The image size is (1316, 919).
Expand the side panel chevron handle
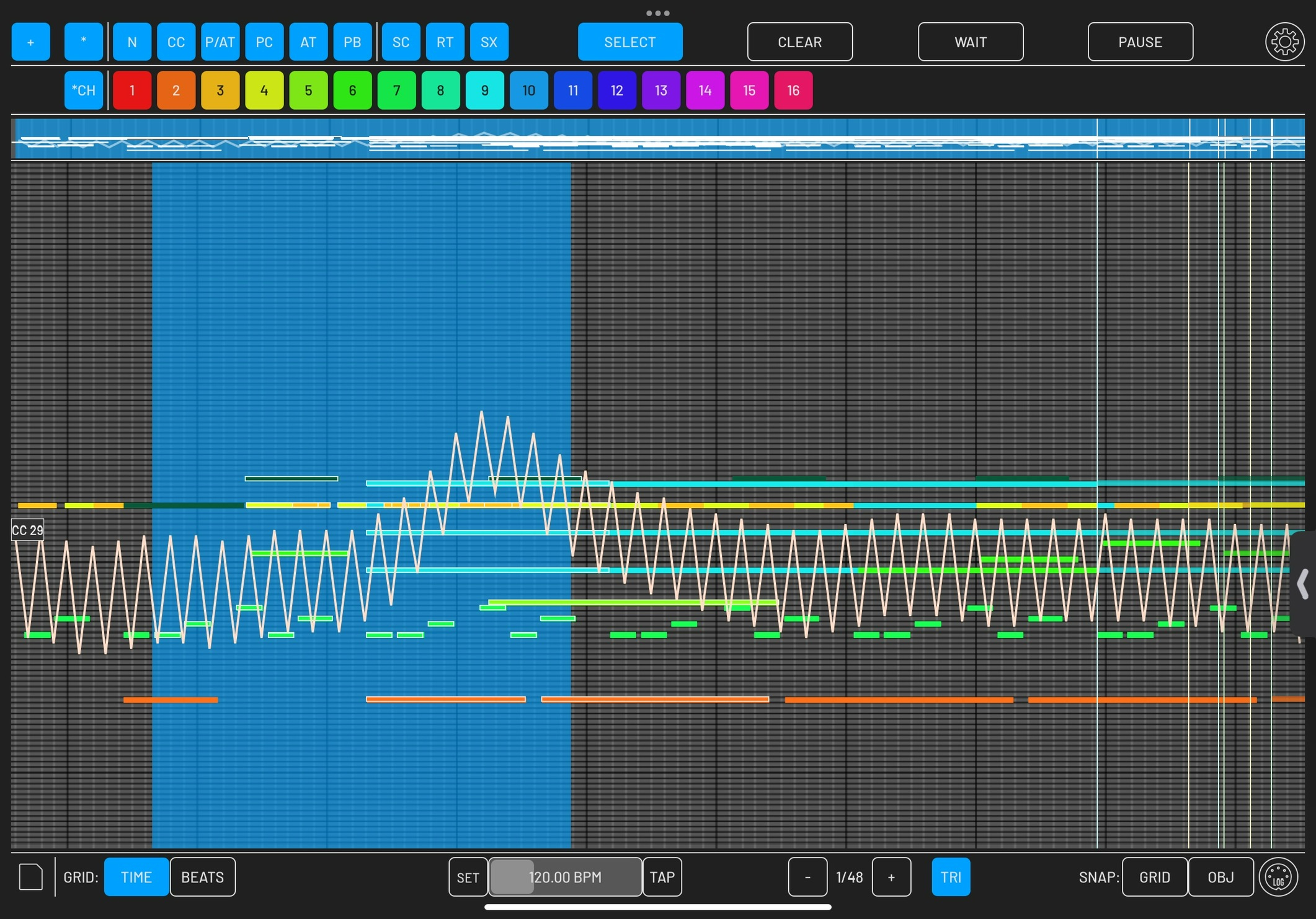point(1303,584)
